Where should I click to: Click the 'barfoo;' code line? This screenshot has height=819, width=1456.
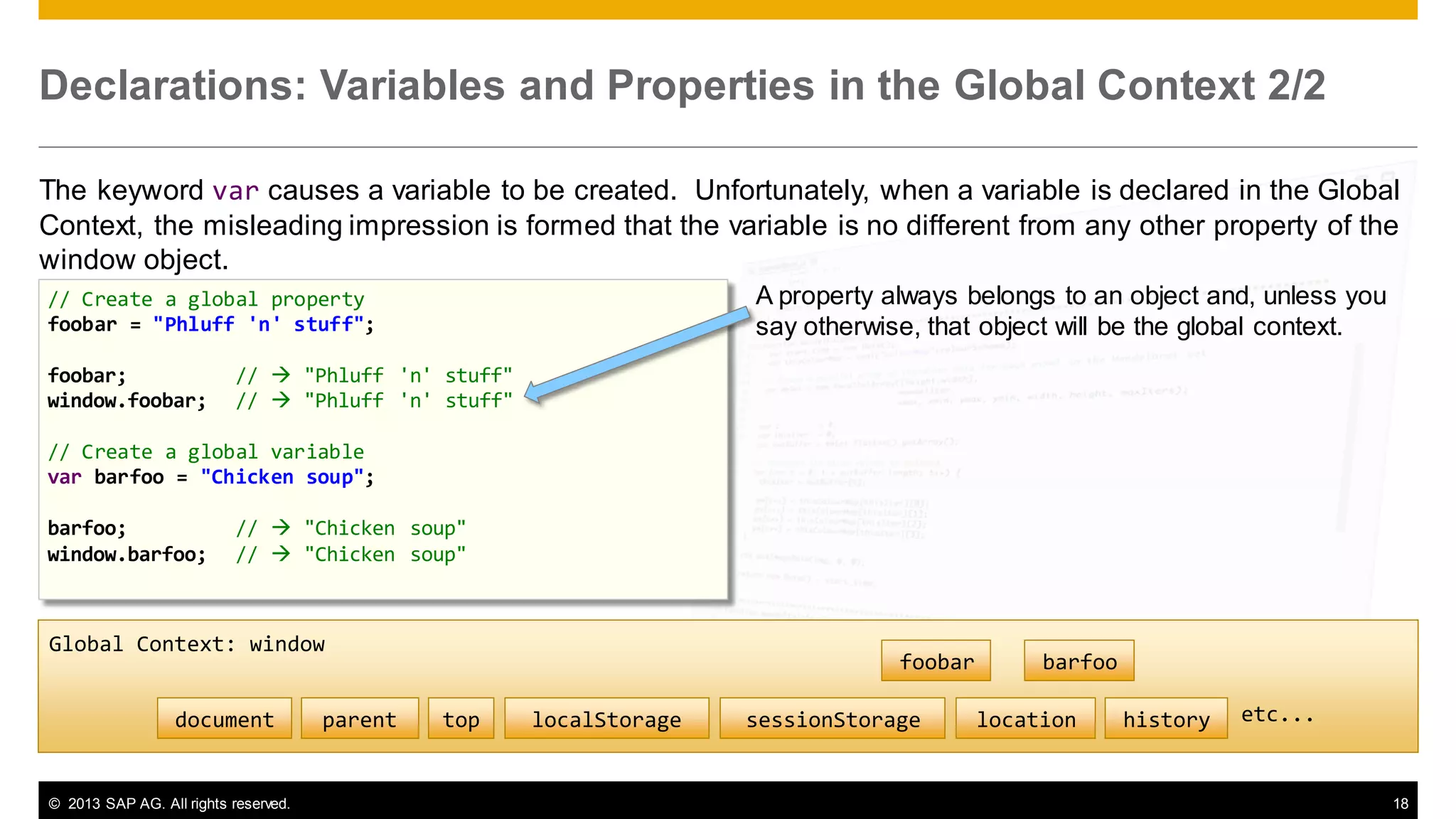(257, 528)
